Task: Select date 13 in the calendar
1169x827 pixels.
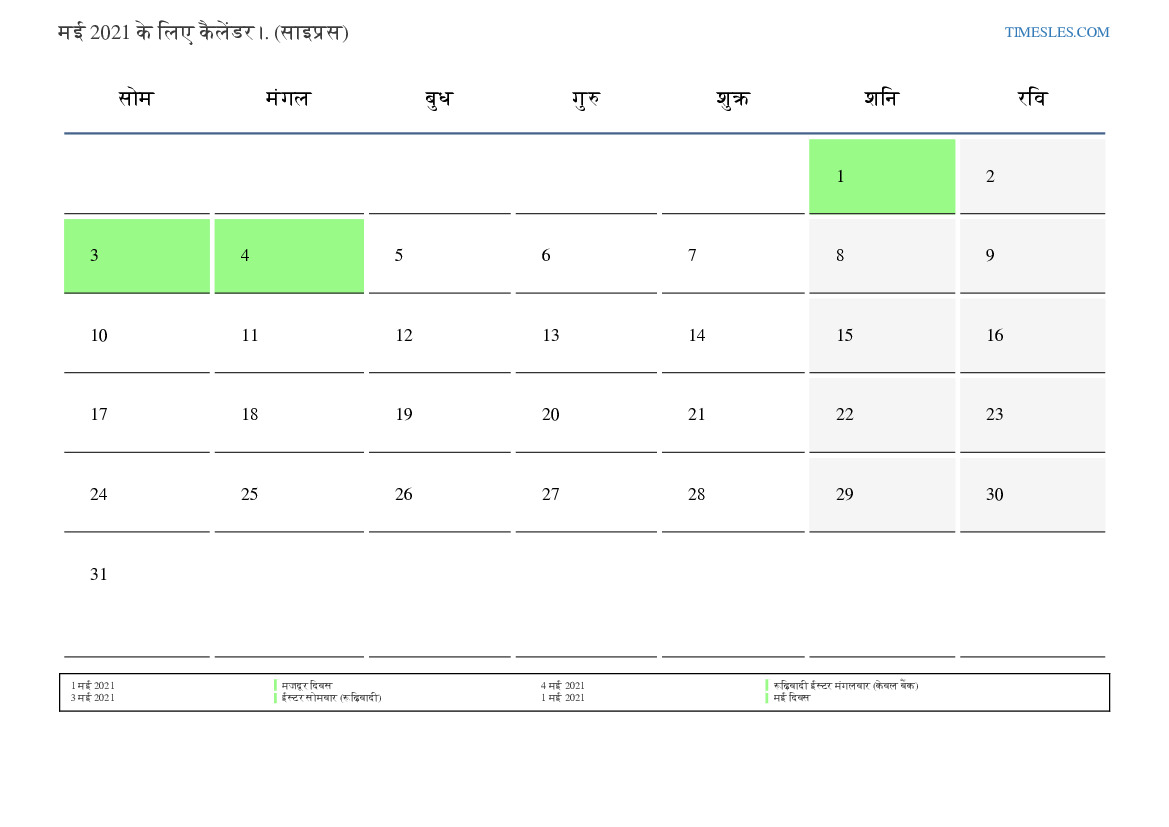Action: [586, 335]
